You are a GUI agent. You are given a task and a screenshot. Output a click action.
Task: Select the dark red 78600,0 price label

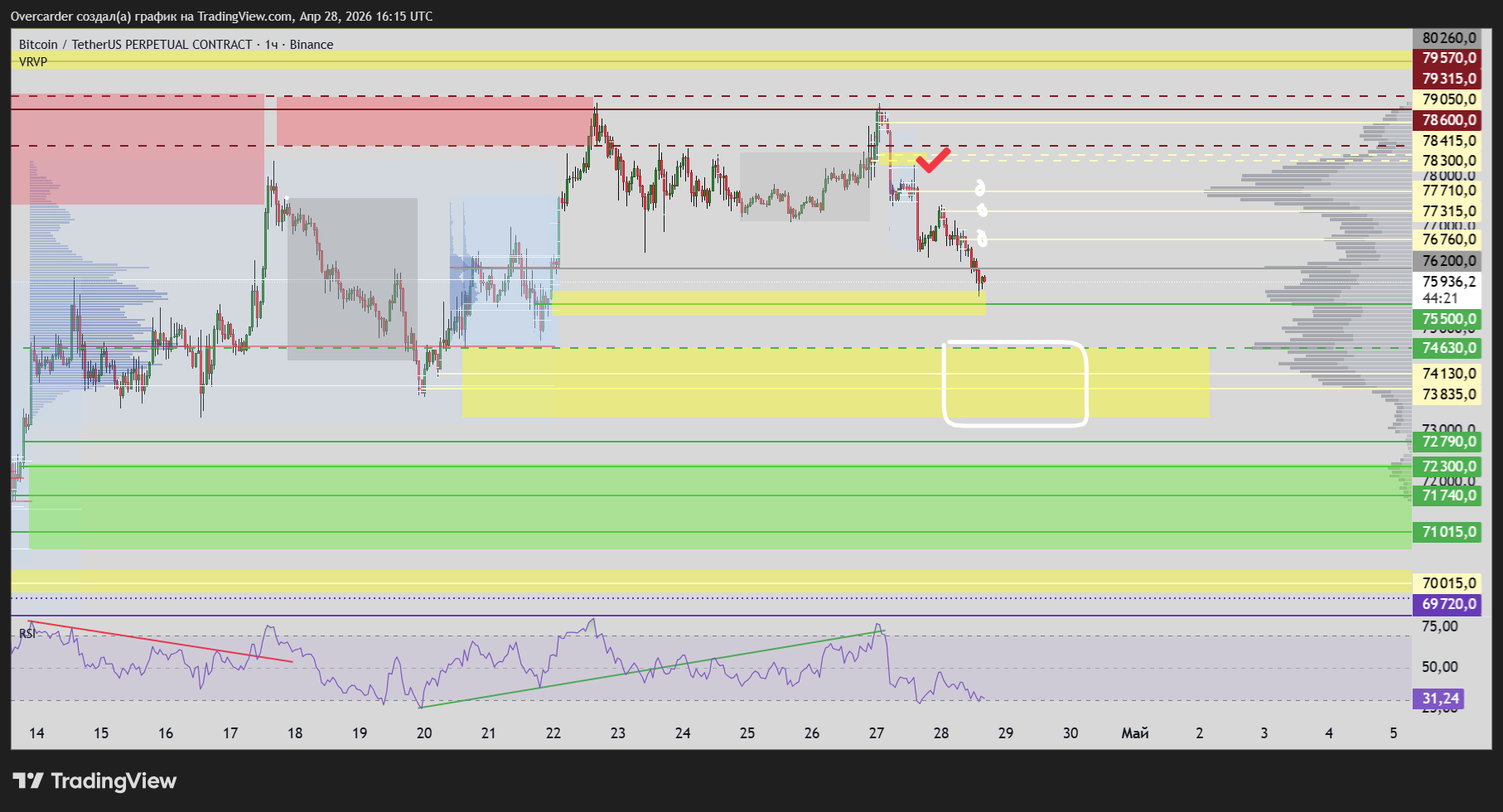tap(1447, 120)
